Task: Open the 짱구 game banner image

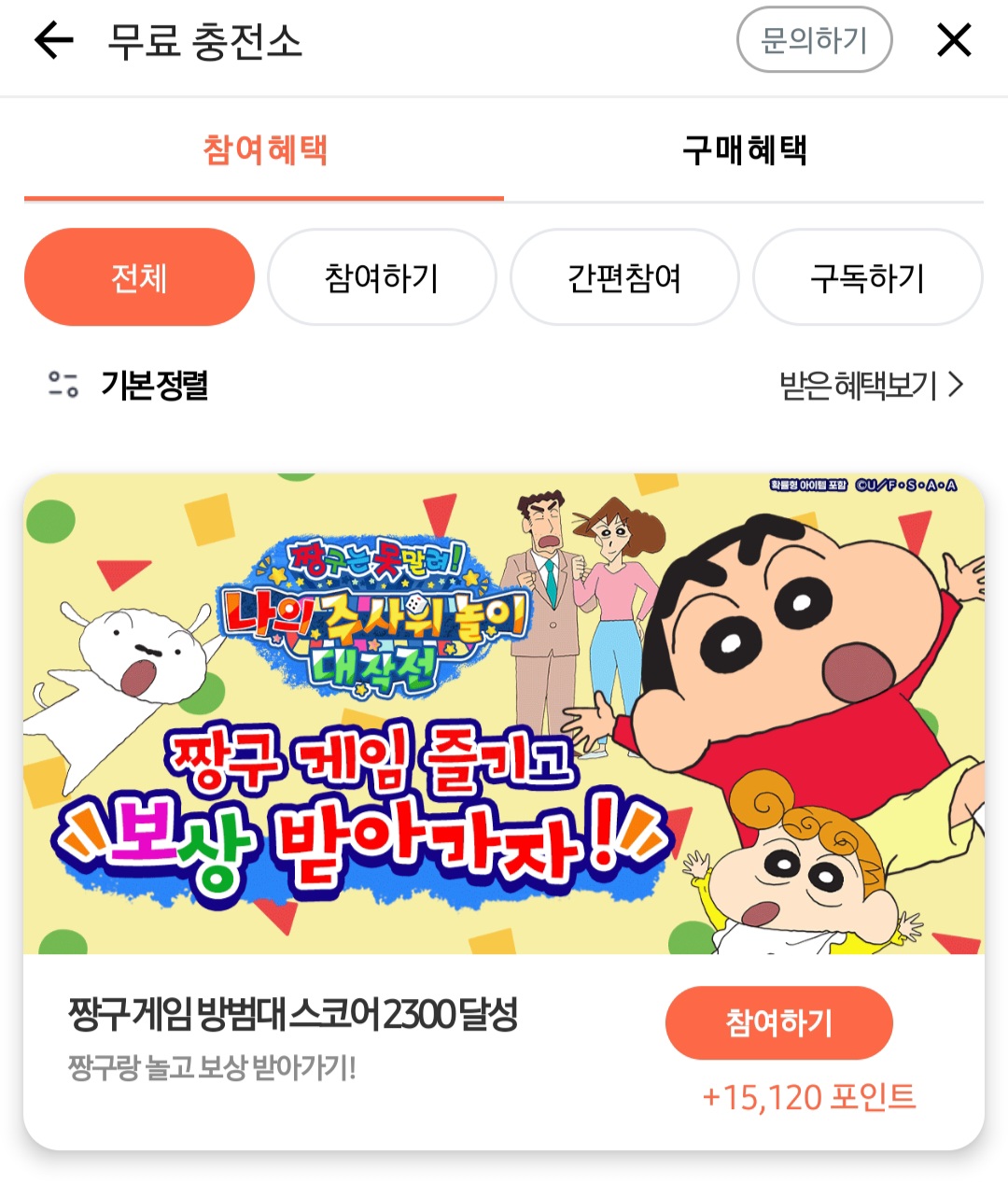Action: (504, 714)
